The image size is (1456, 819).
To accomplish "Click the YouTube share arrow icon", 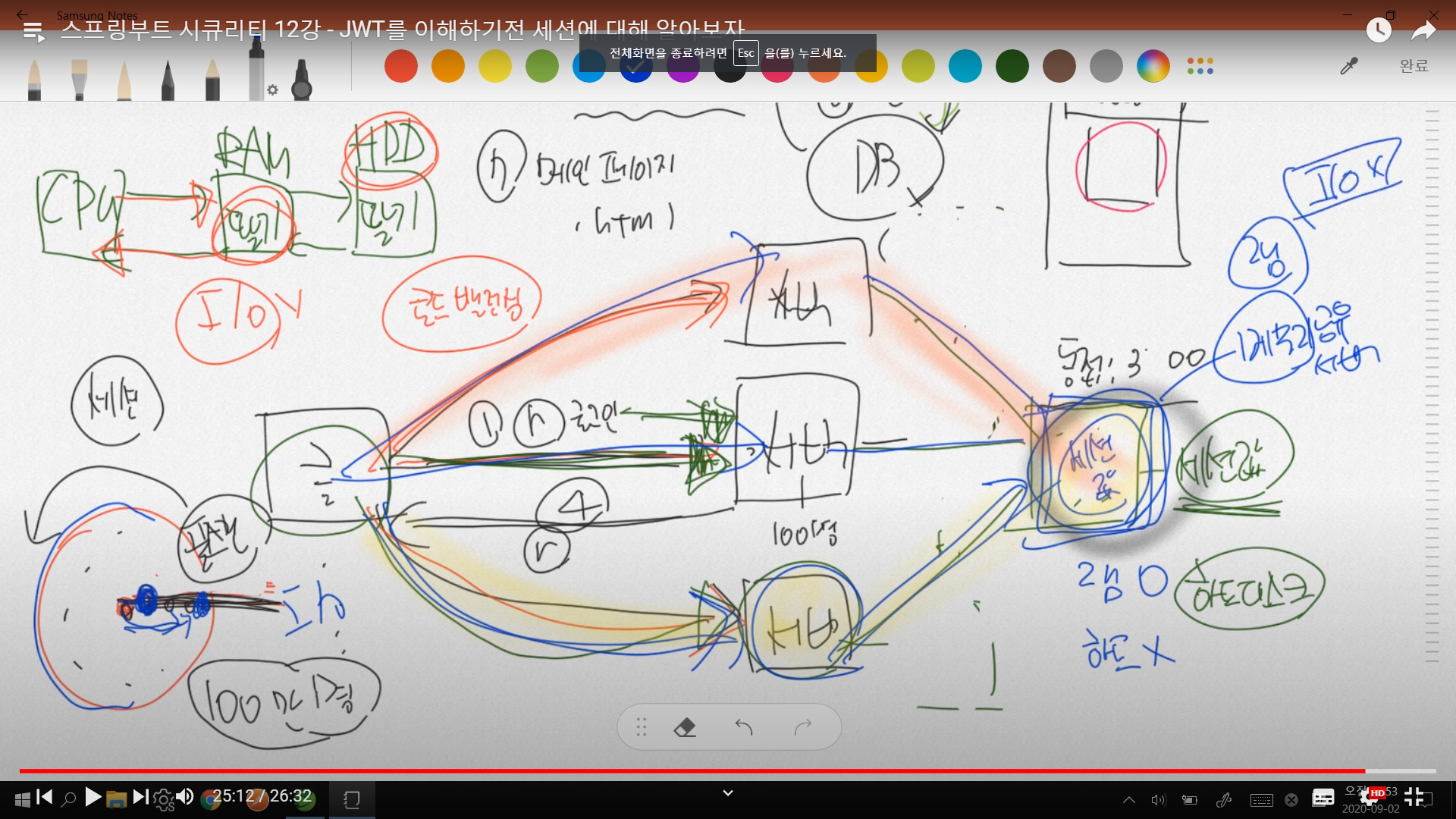I will pos(1423,31).
